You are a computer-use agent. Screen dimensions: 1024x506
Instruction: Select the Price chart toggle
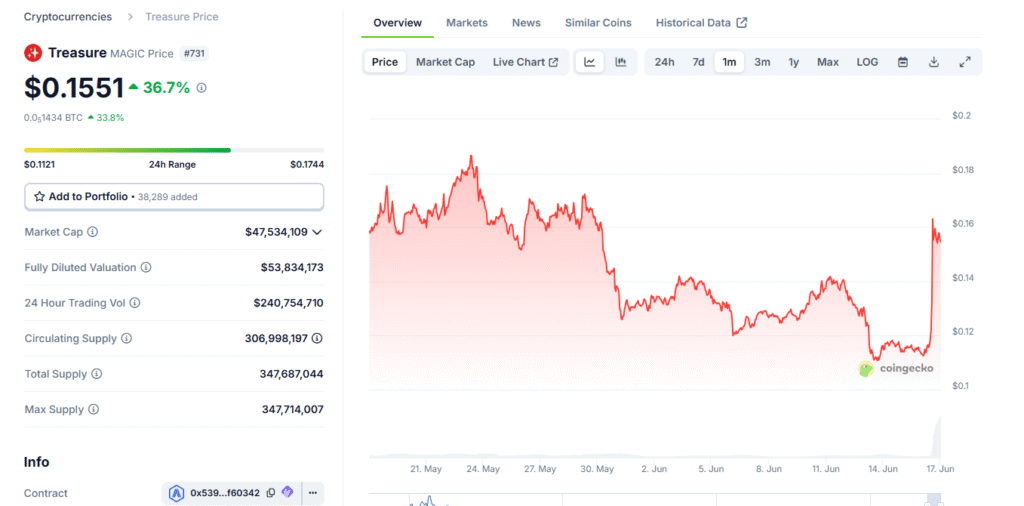385,62
